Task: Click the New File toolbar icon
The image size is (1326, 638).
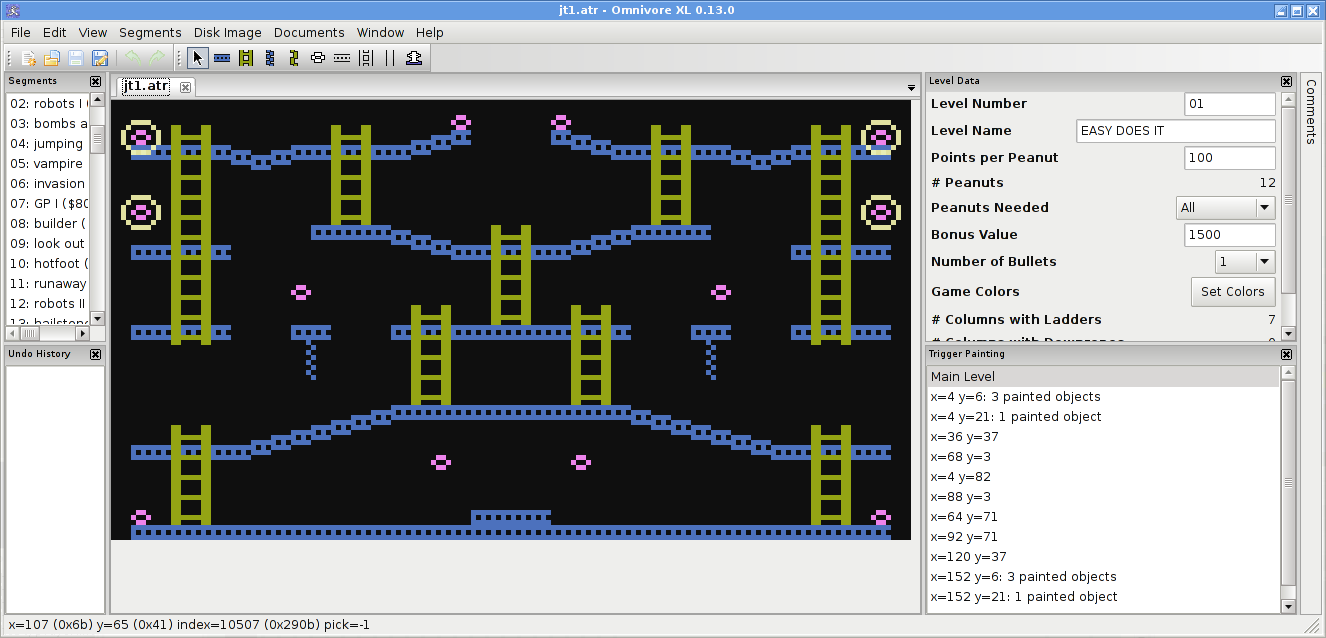Action: point(28,58)
